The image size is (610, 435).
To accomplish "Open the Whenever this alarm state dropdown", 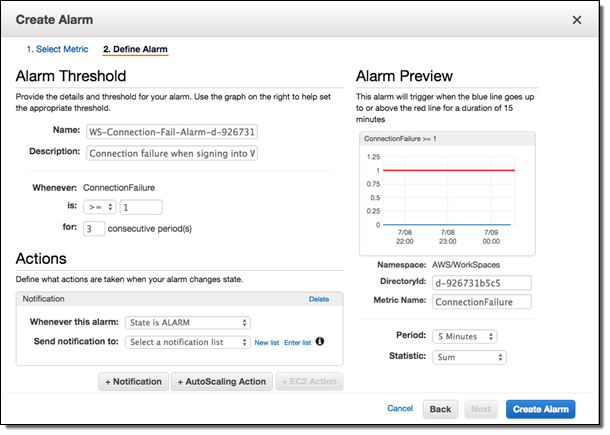I will click(187, 322).
